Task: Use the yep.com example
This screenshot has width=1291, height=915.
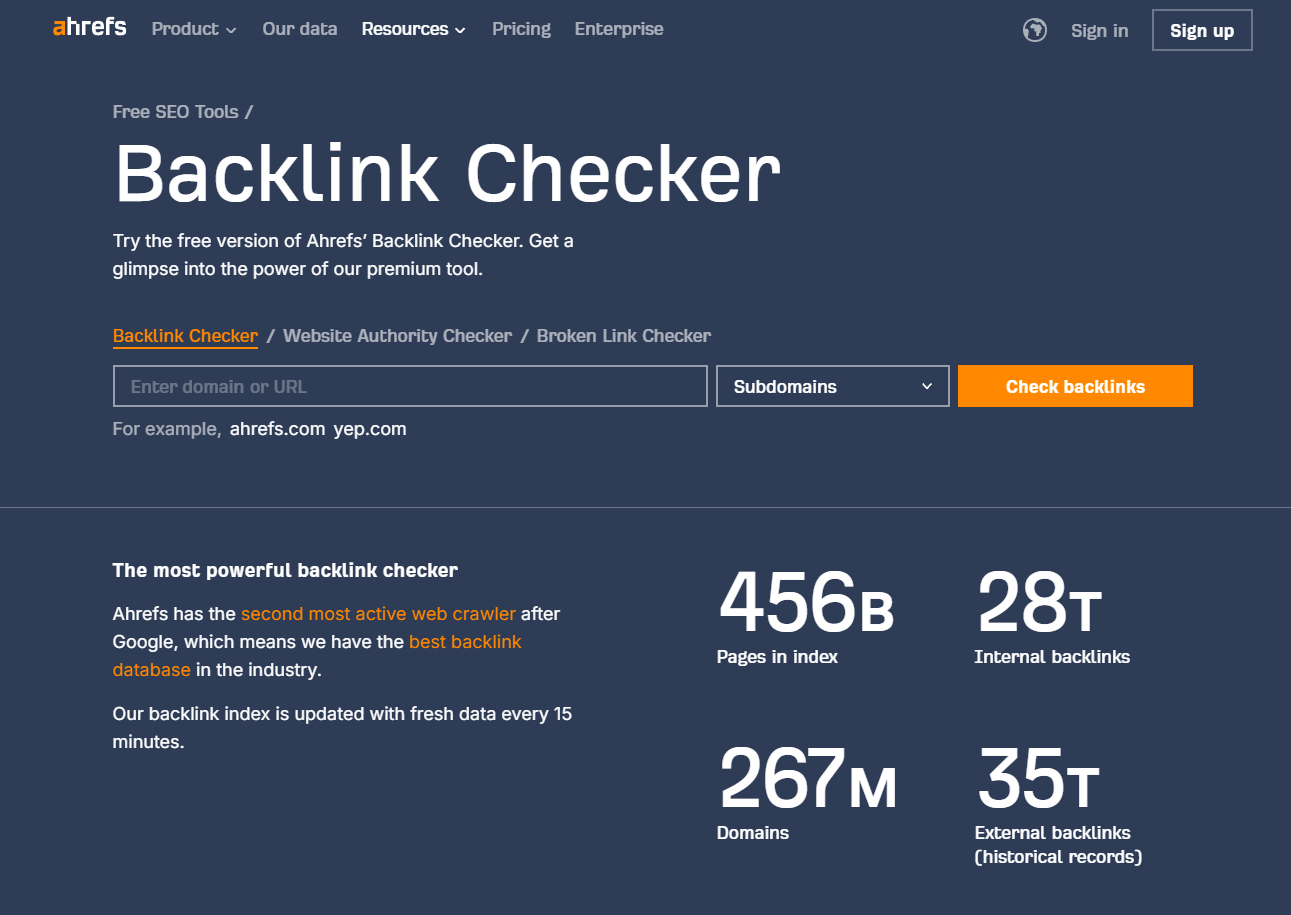Action: (x=370, y=429)
